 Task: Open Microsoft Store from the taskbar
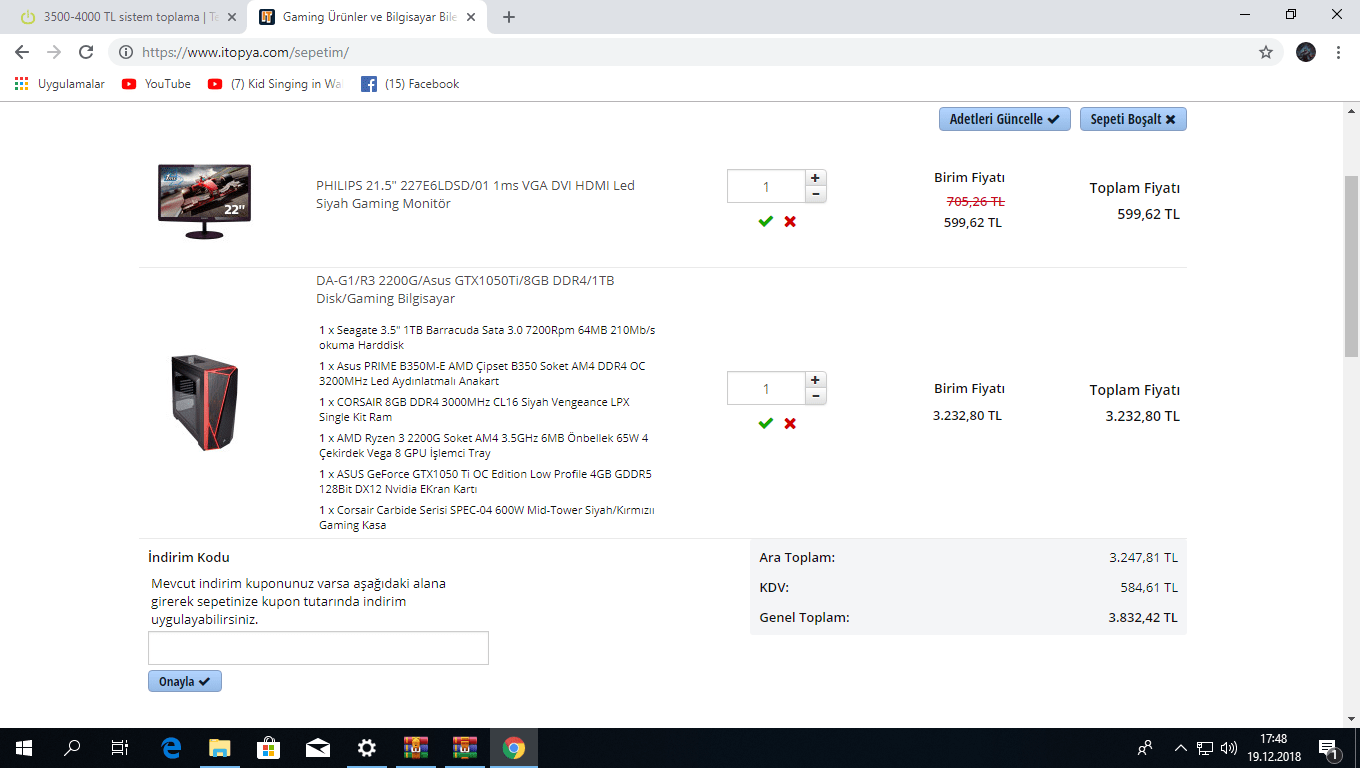tap(269, 748)
